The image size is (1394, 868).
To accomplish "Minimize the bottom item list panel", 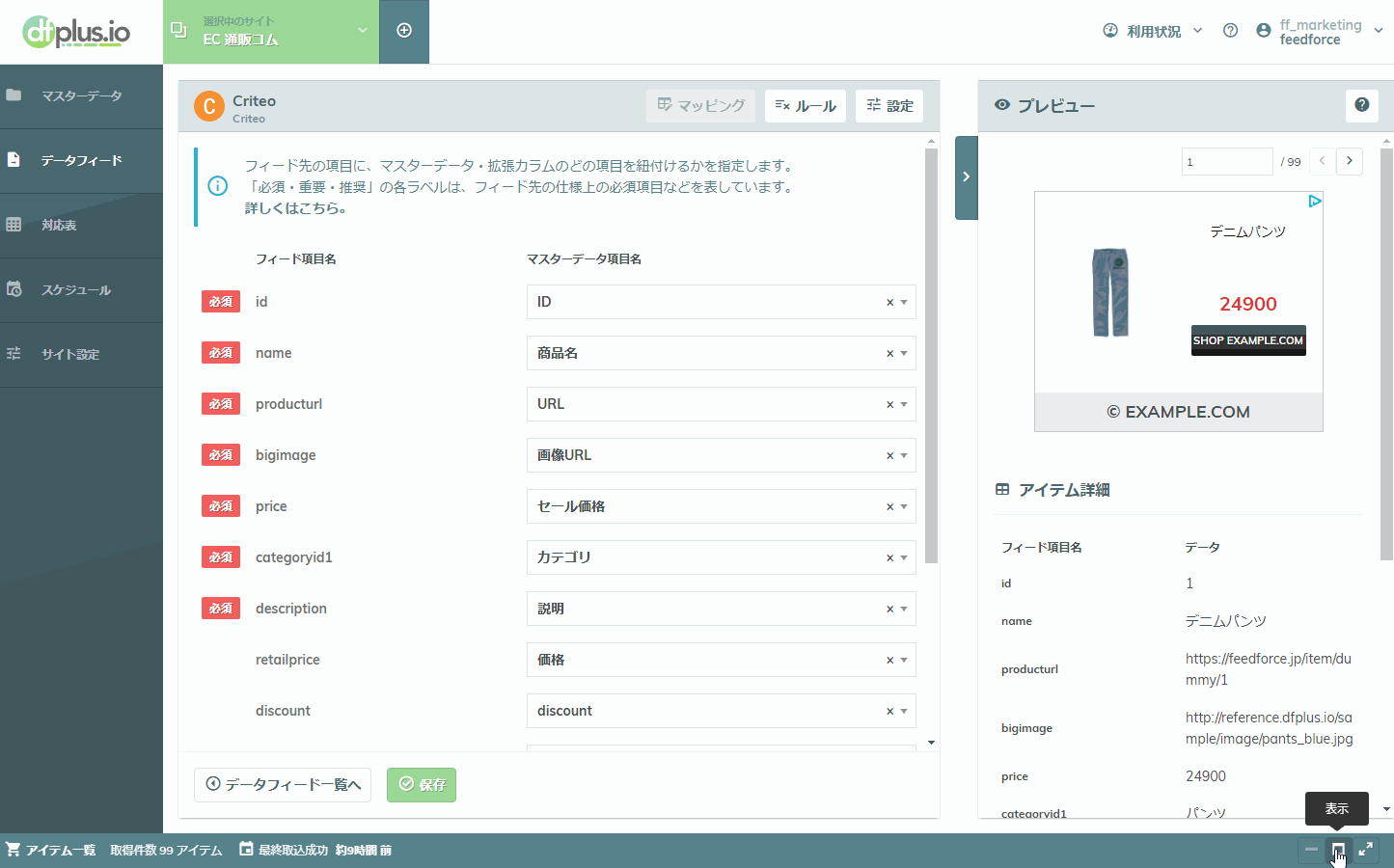I will pyautogui.click(x=1311, y=850).
